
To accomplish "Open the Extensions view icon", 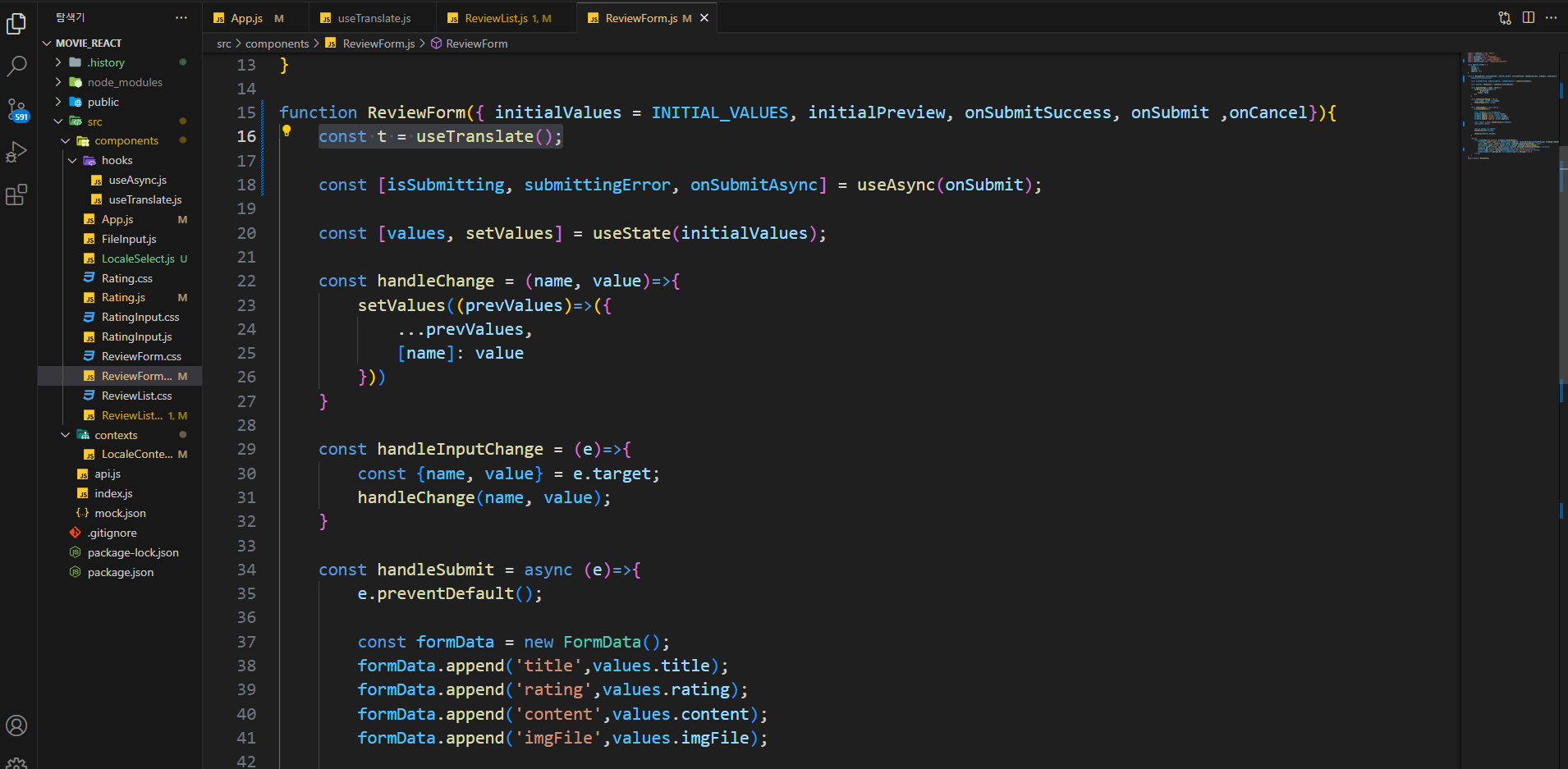I will pos(16,195).
